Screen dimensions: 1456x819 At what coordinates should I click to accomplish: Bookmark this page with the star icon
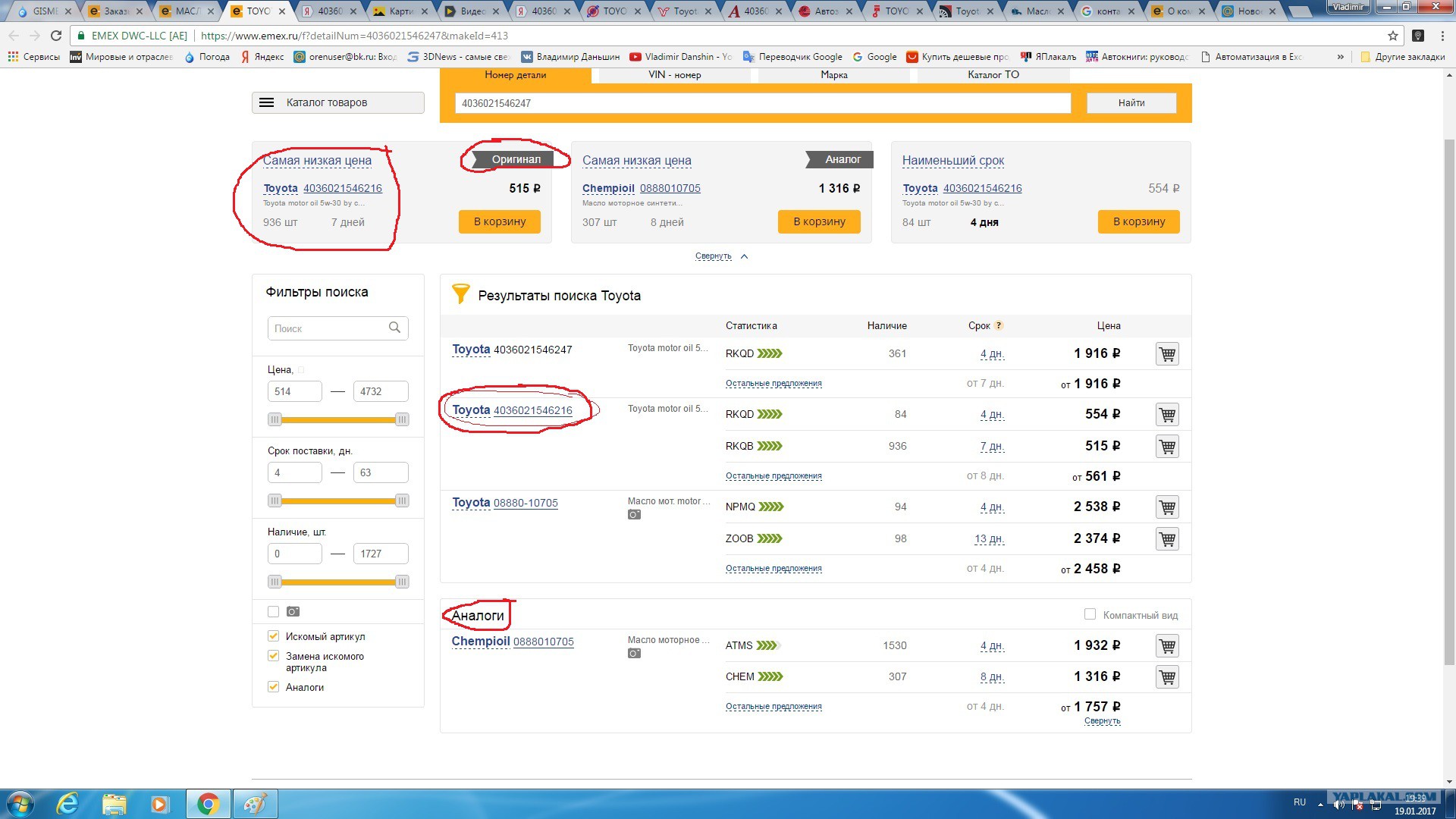tap(1393, 36)
